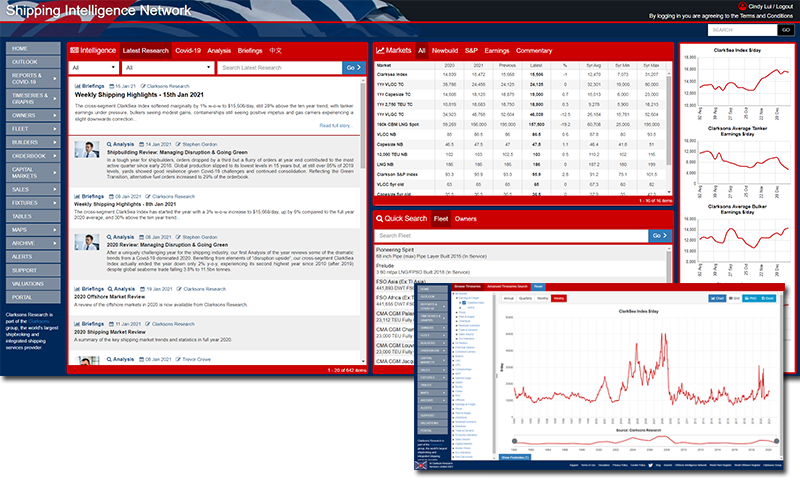Click left handle of inset chart range slider
This screenshot has width=800, height=480.
pos(514,441)
